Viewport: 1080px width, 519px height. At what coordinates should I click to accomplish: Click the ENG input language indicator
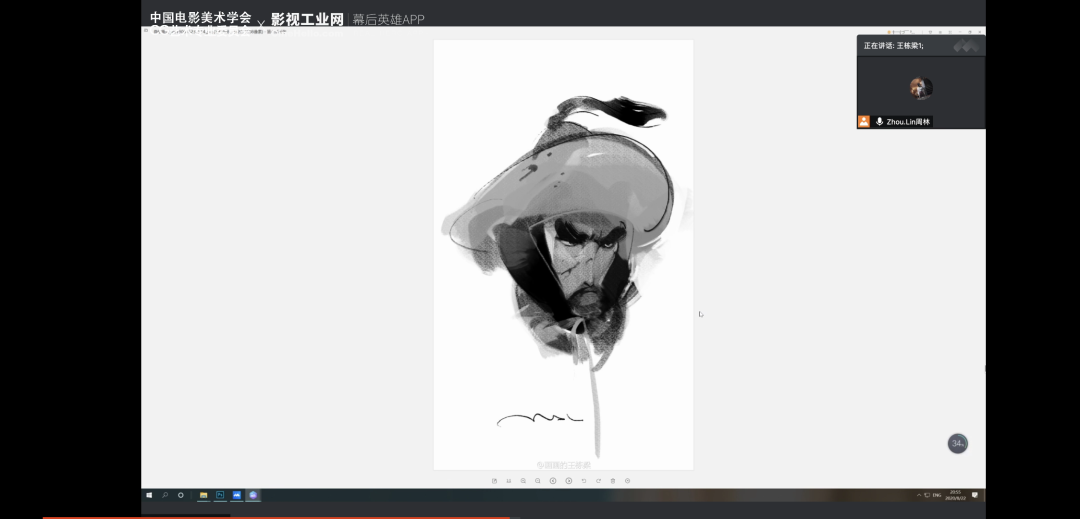[937, 495]
